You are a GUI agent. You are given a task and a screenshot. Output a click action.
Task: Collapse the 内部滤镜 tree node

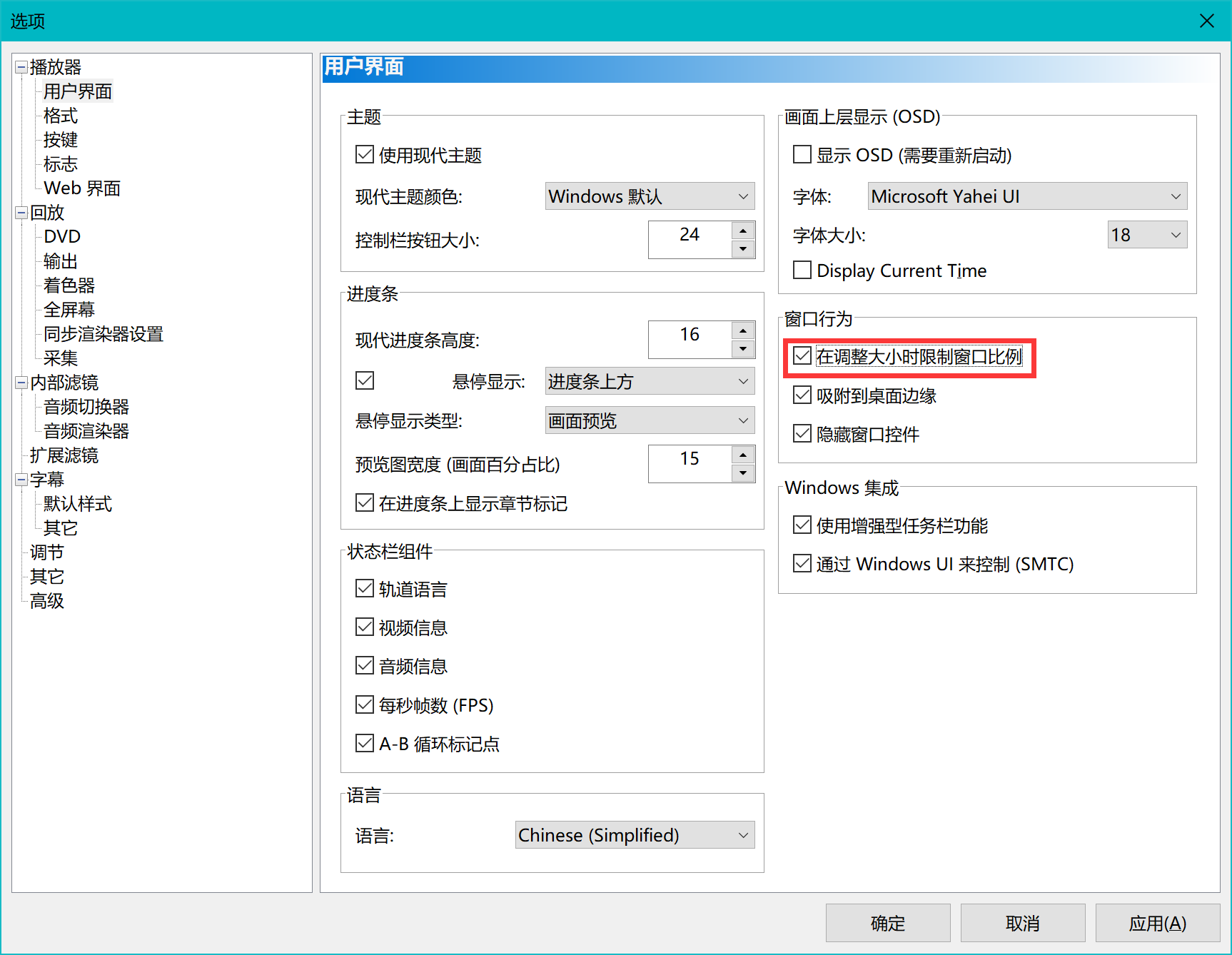pos(21,383)
